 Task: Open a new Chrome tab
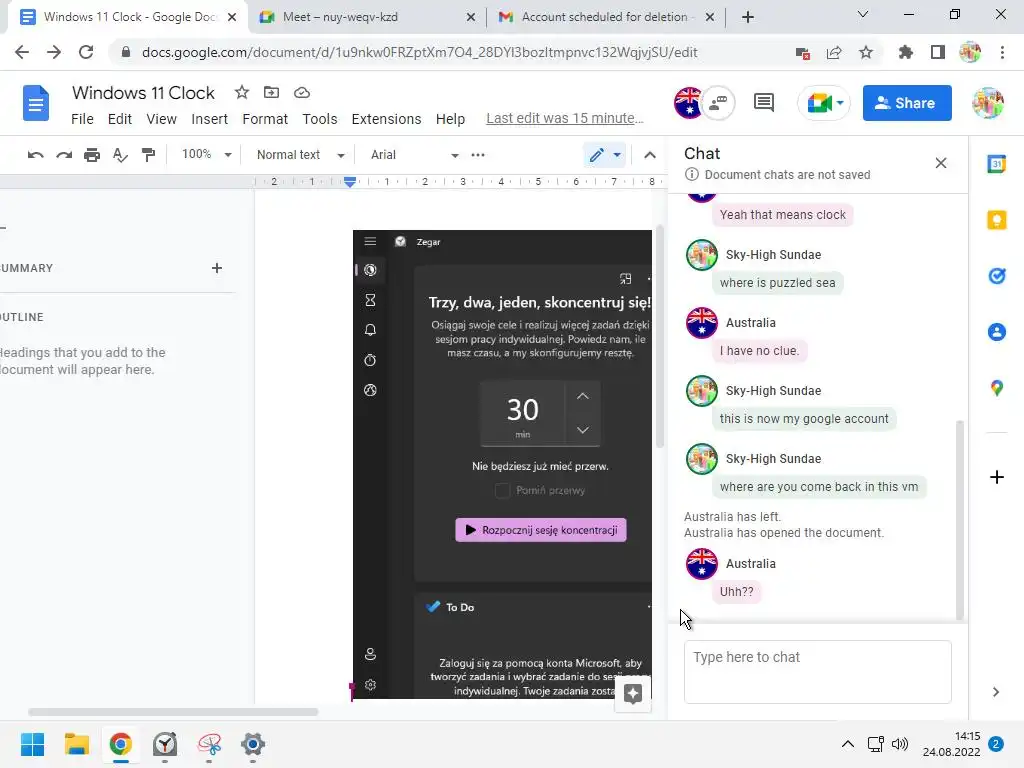[748, 17]
